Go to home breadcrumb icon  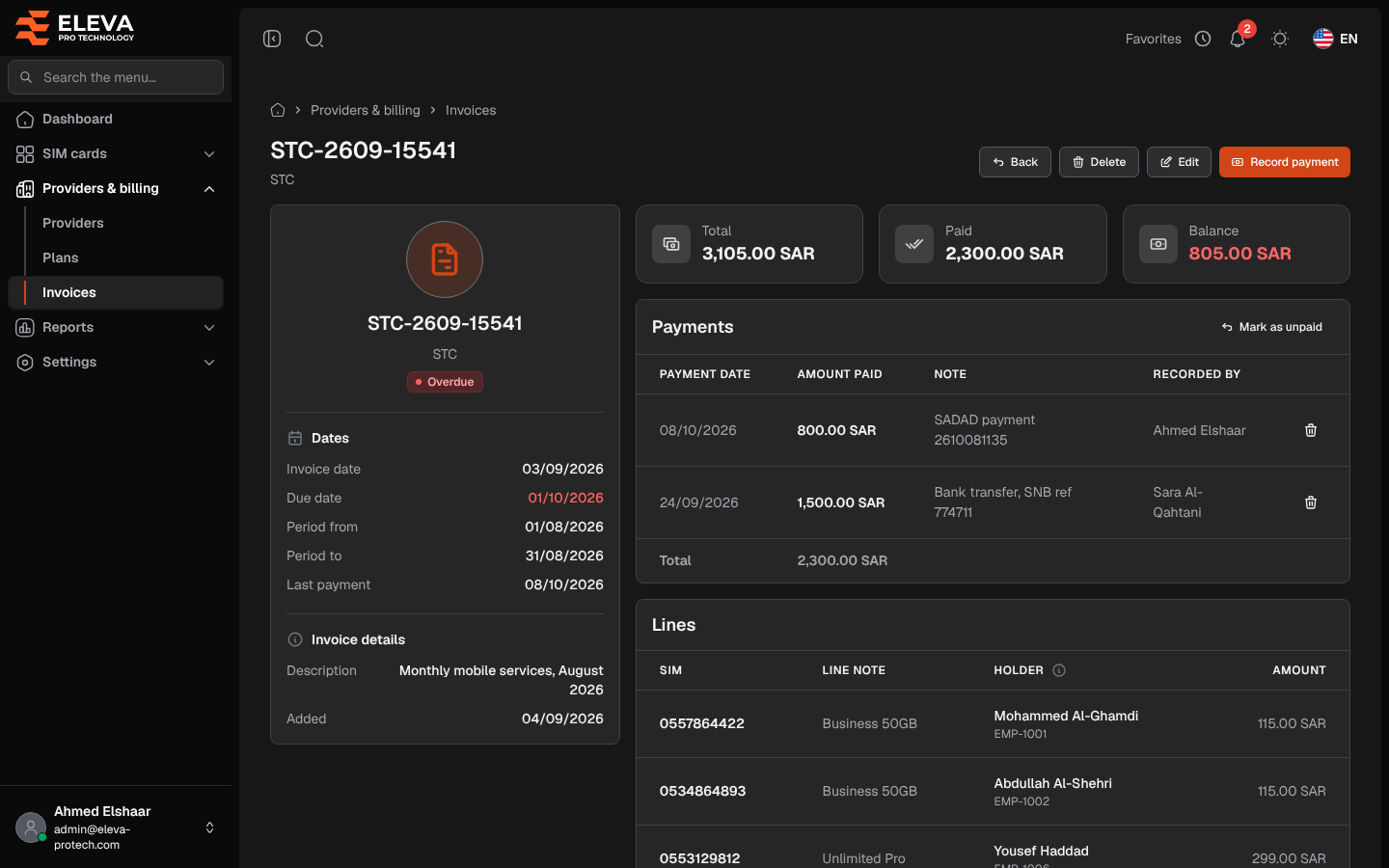click(x=278, y=110)
